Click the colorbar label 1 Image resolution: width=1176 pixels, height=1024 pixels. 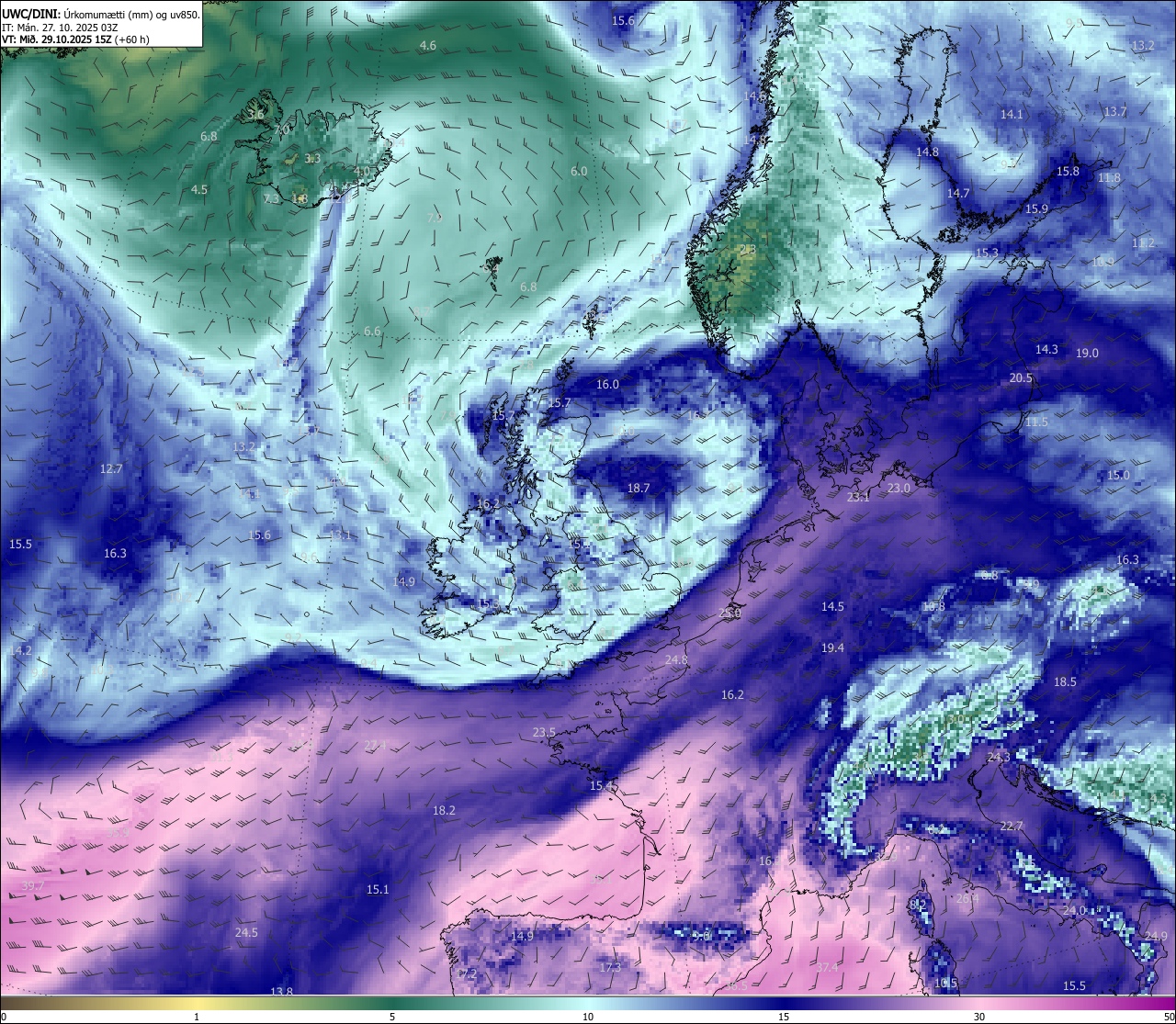point(197,1017)
